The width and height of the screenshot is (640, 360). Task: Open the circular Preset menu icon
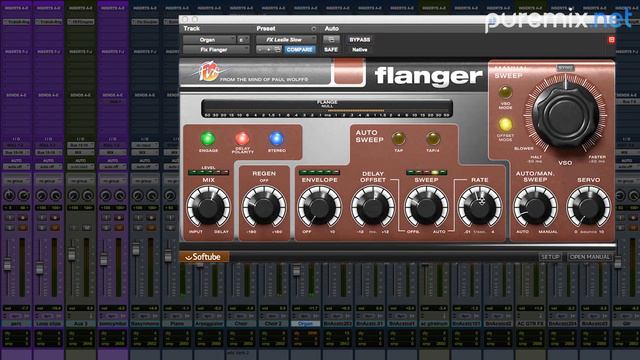(x=313, y=29)
